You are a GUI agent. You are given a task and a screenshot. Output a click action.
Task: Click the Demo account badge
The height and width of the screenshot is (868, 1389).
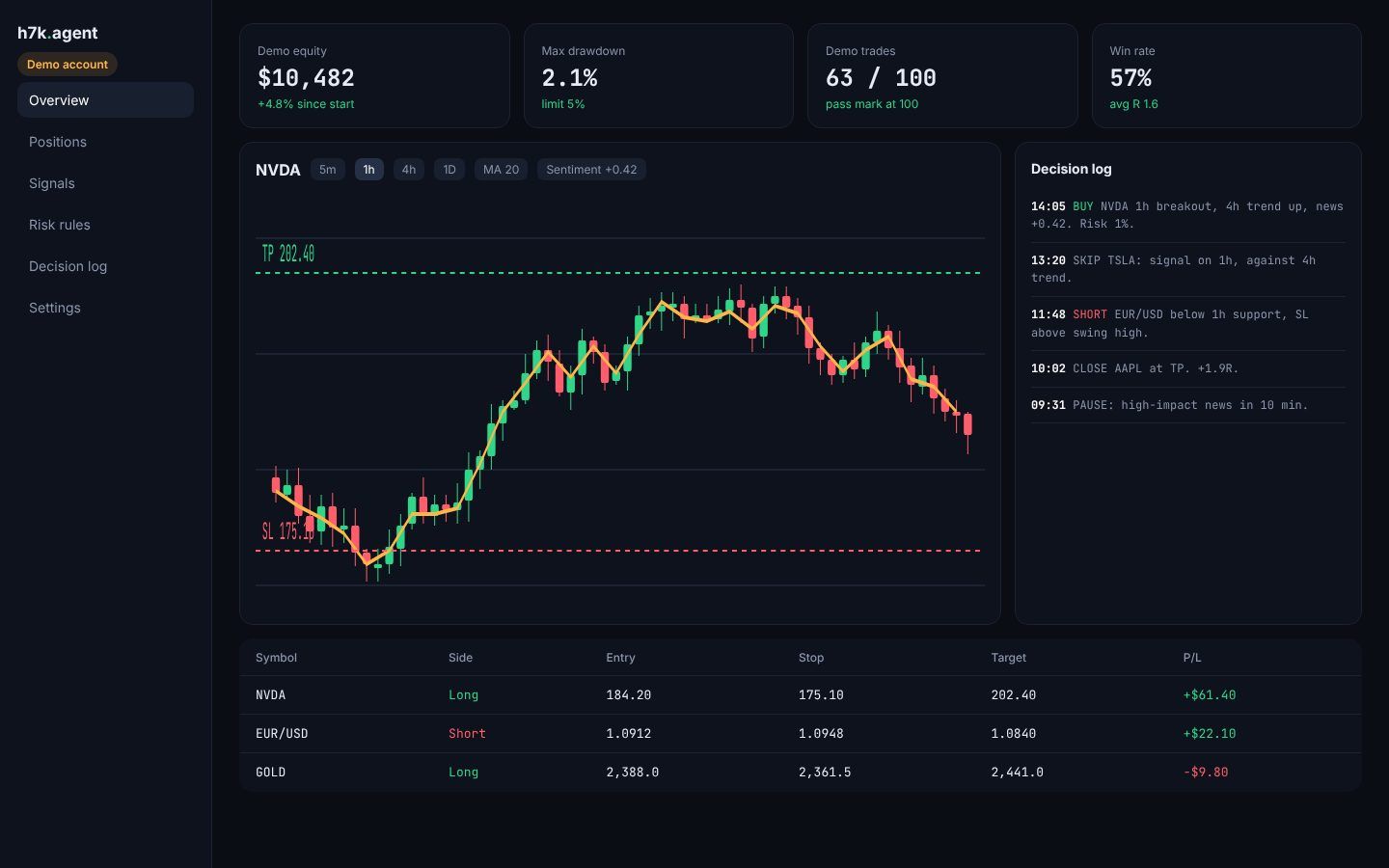(68, 65)
